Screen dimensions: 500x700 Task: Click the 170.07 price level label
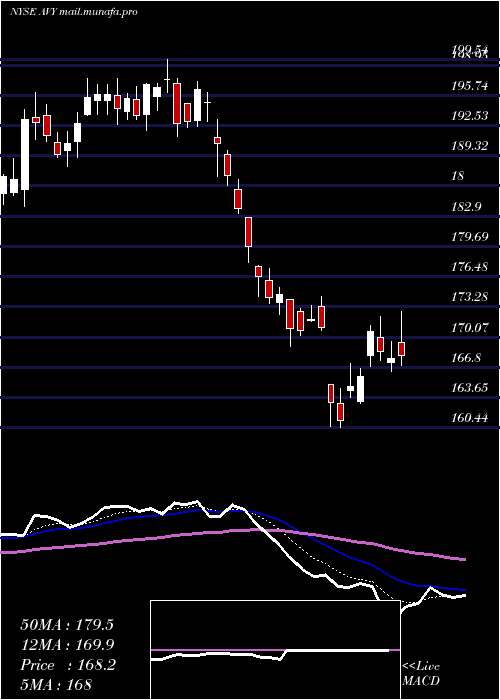469,328
